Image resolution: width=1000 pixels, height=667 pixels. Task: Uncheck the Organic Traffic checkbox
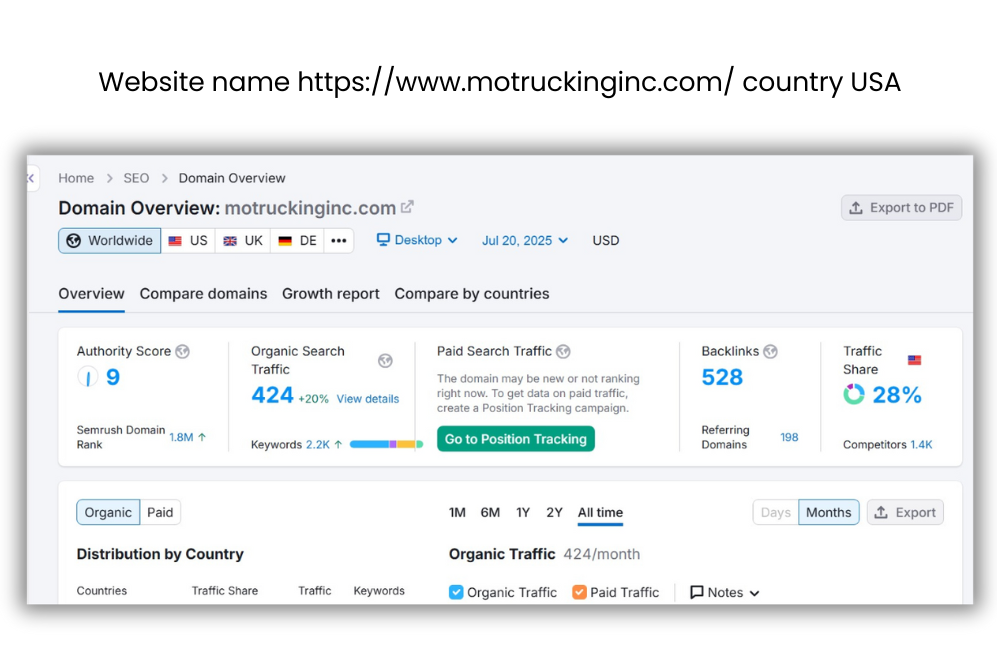pos(456,592)
